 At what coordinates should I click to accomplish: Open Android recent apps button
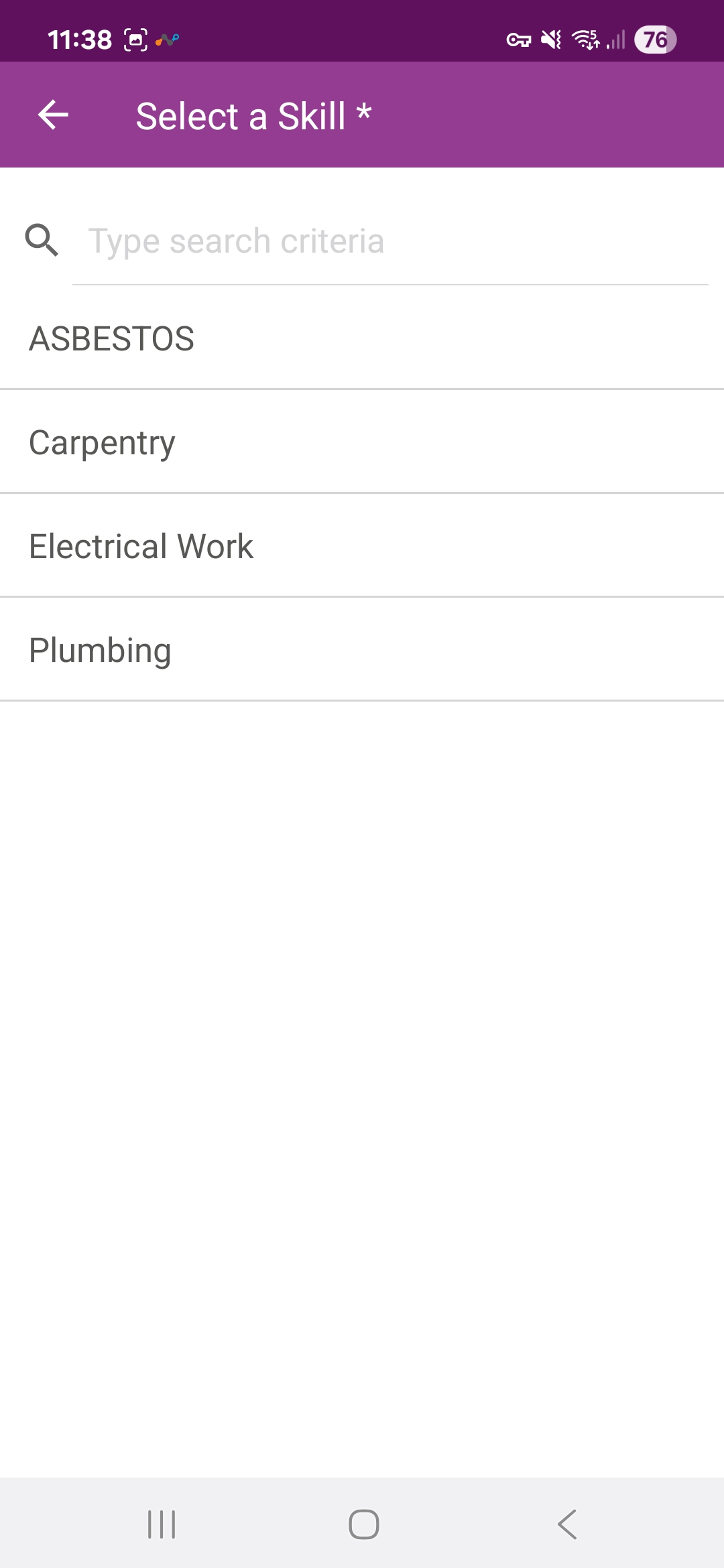click(x=162, y=1524)
